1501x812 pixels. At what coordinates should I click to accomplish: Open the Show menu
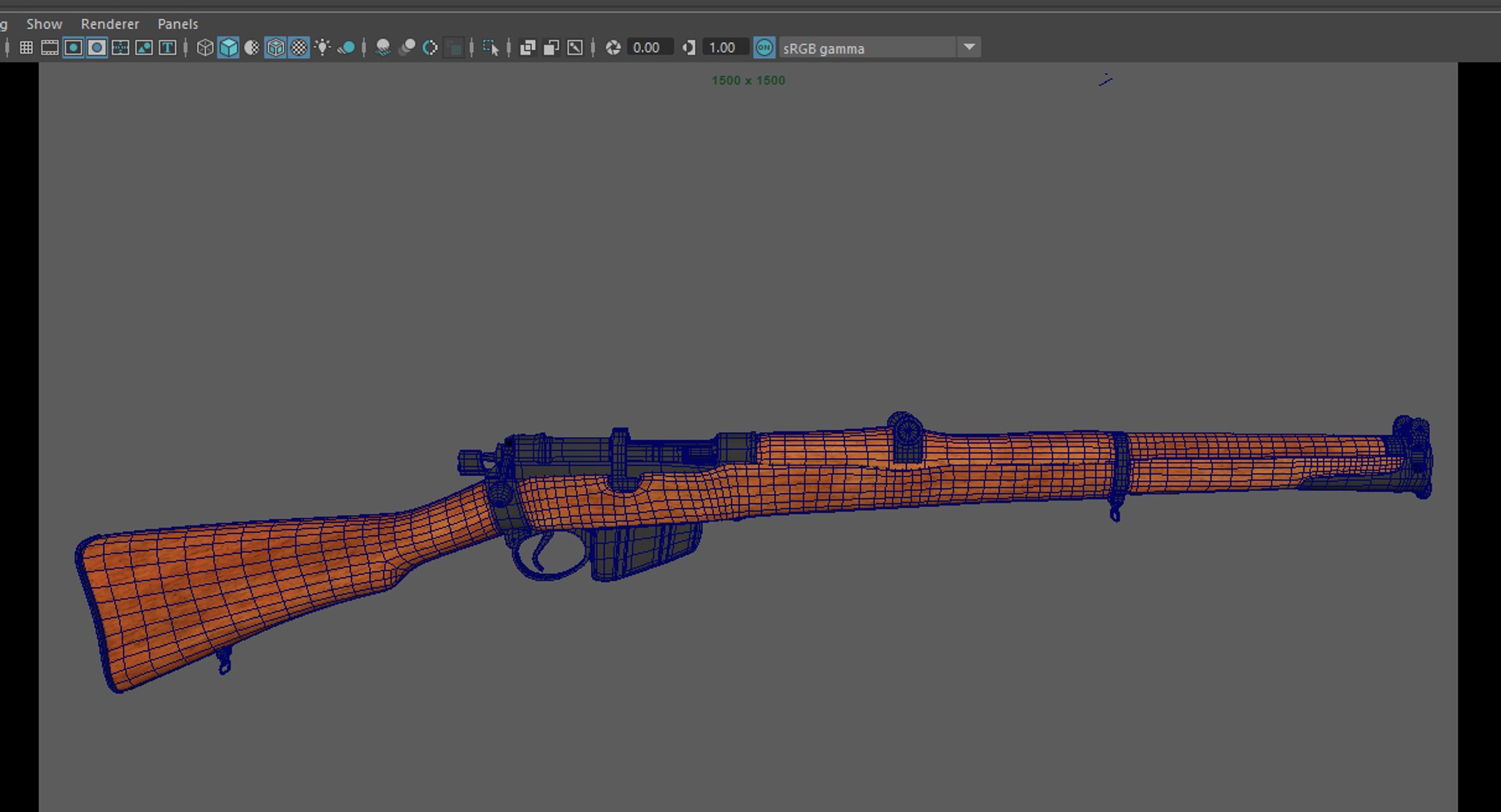(x=45, y=24)
